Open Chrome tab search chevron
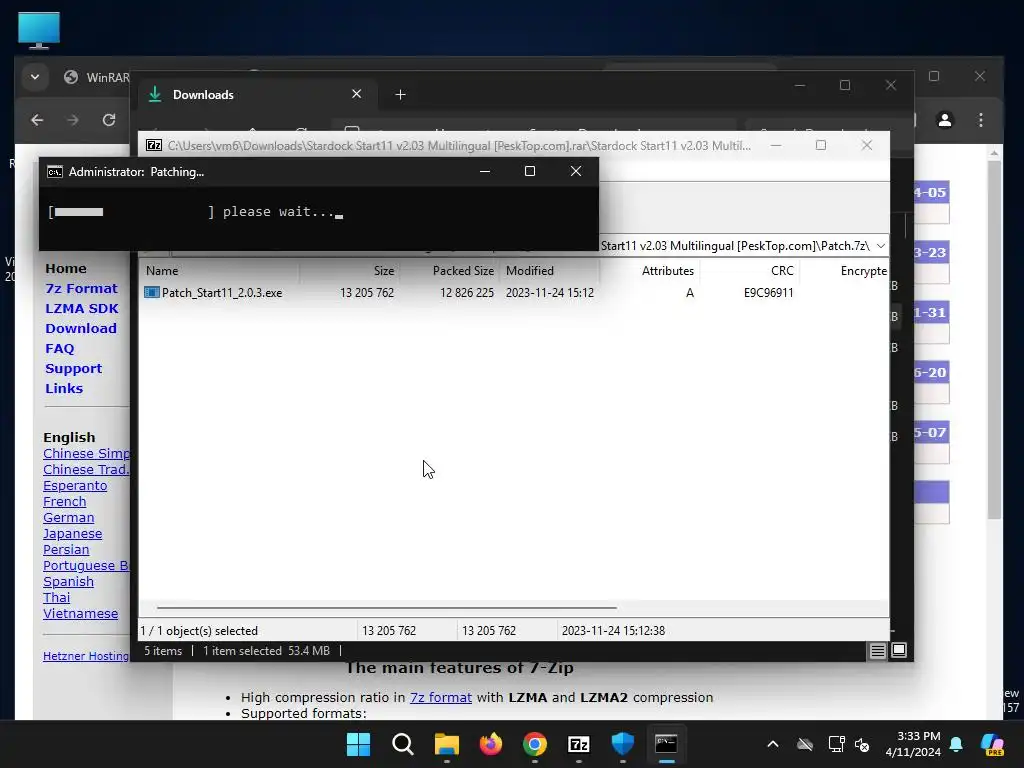The width and height of the screenshot is (1024, 768). tap(35, 77)
